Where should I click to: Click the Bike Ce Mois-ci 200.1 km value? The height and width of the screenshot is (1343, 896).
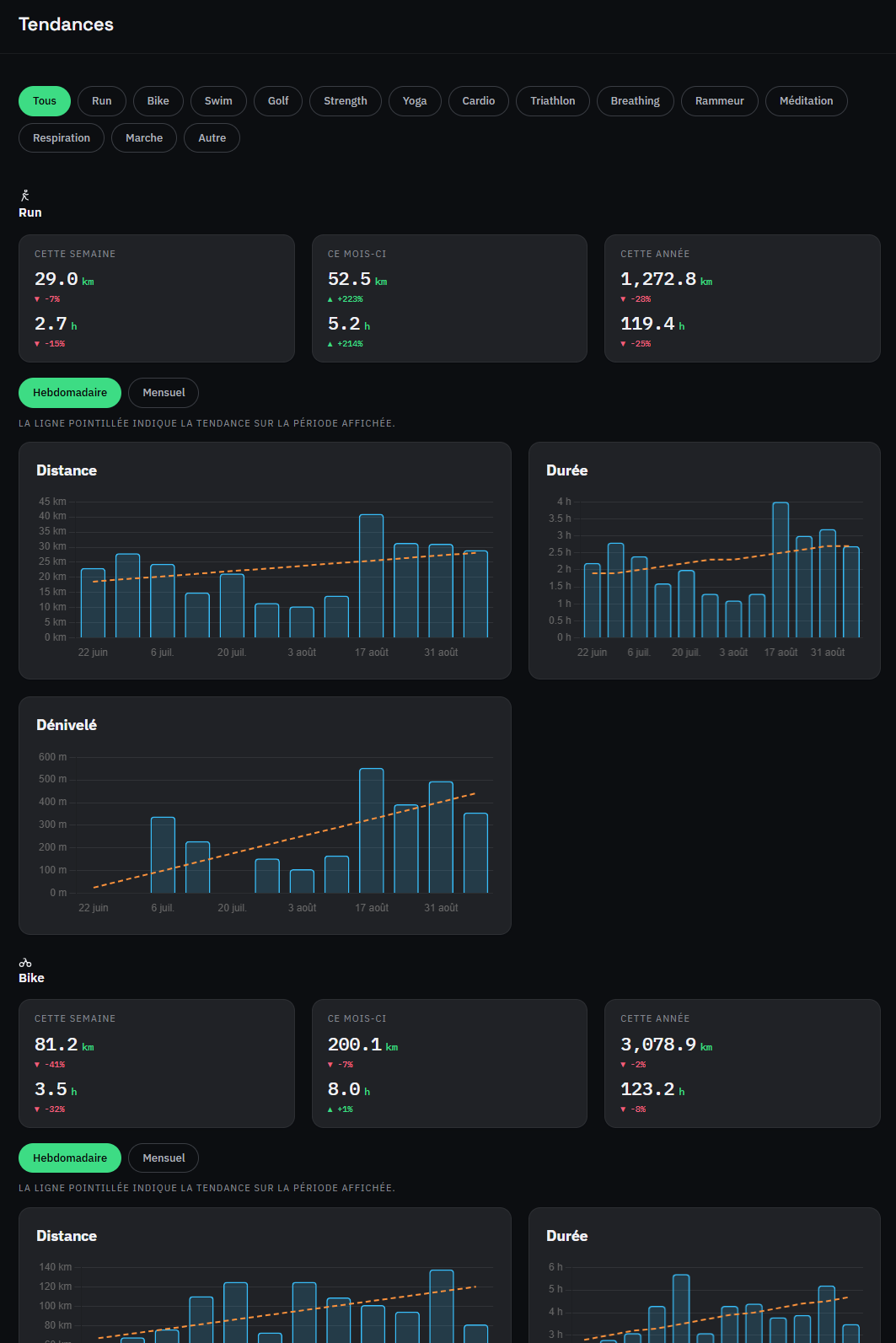362,1045
